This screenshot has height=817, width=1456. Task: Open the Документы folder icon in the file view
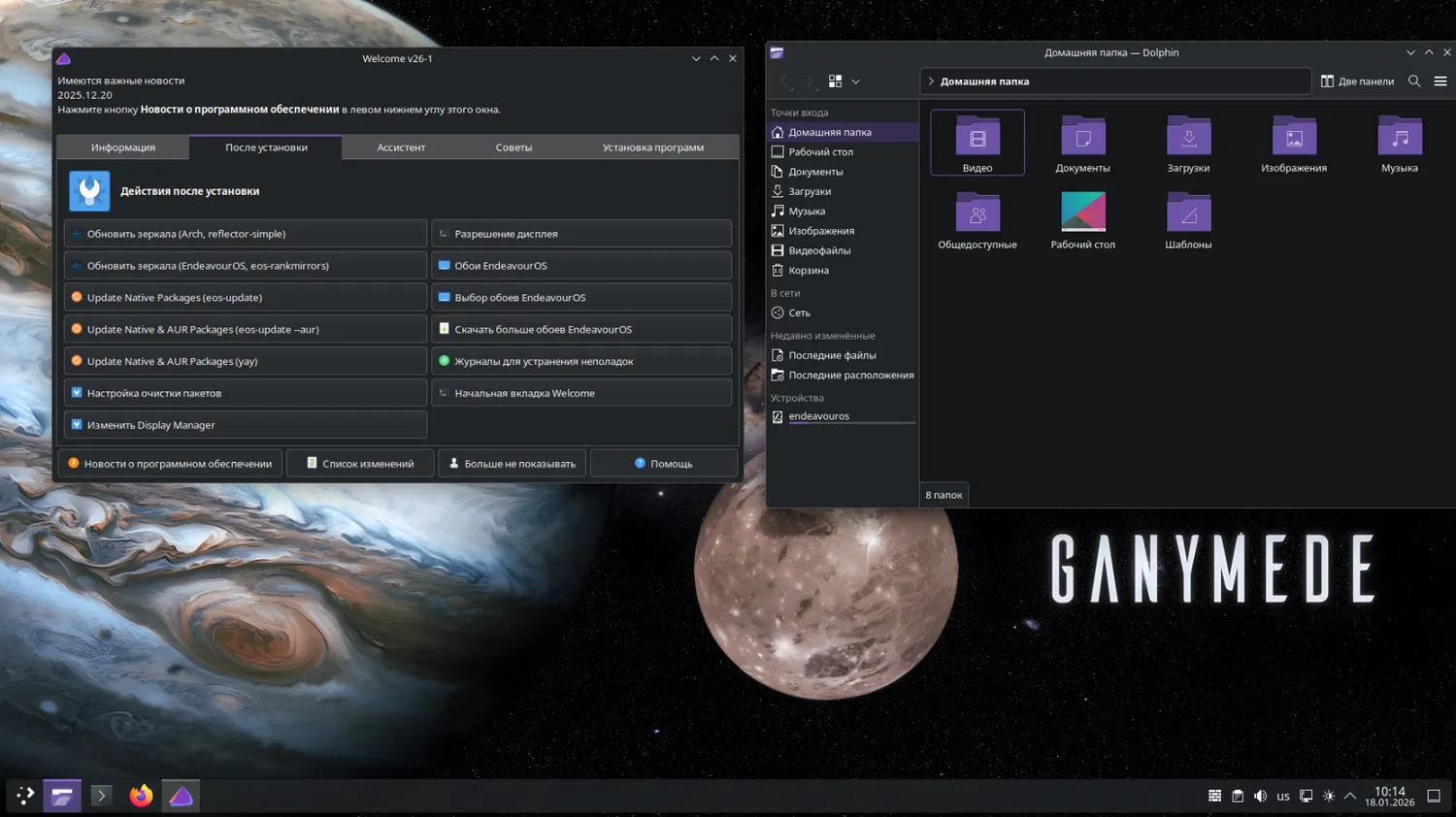1083,143
